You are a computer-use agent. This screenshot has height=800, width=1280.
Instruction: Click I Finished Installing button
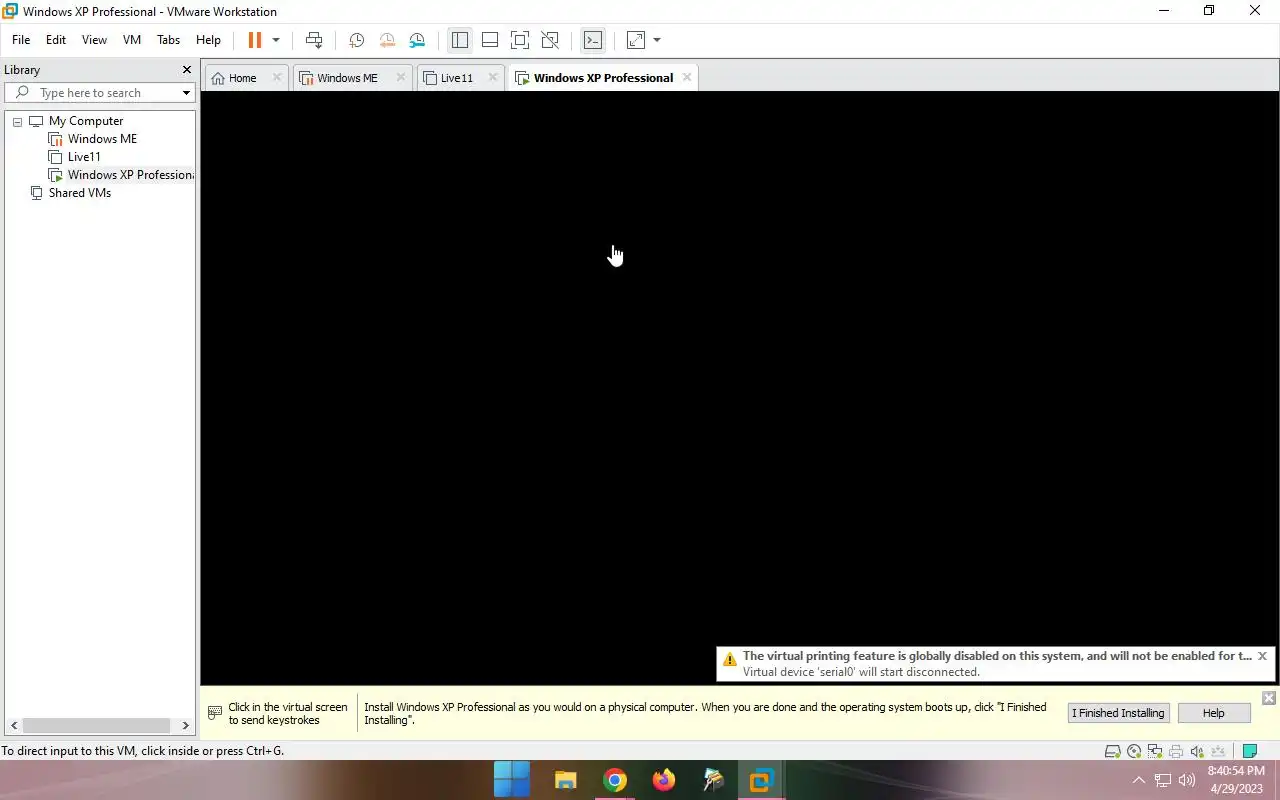point(1118,713)
